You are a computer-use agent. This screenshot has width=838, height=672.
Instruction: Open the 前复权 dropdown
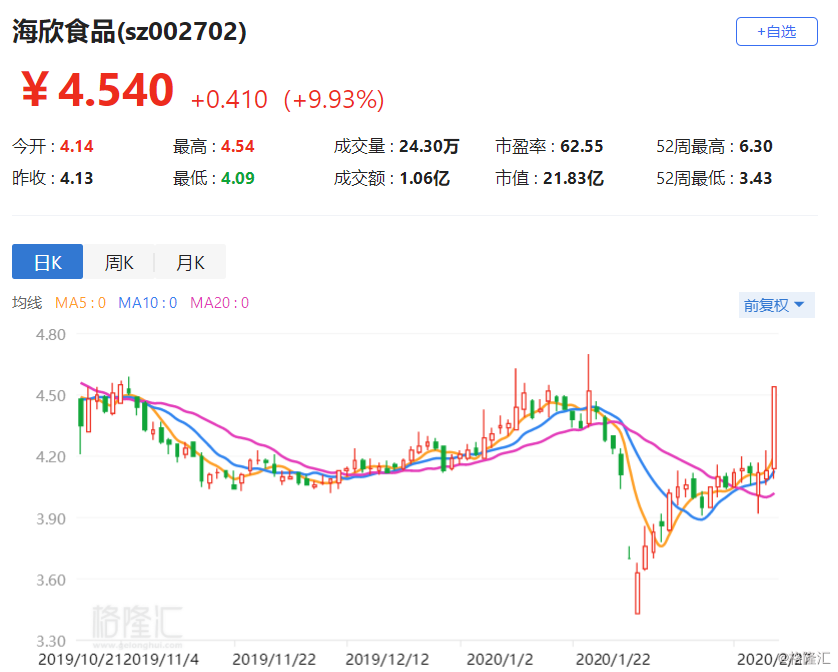(x=776, y=305)
